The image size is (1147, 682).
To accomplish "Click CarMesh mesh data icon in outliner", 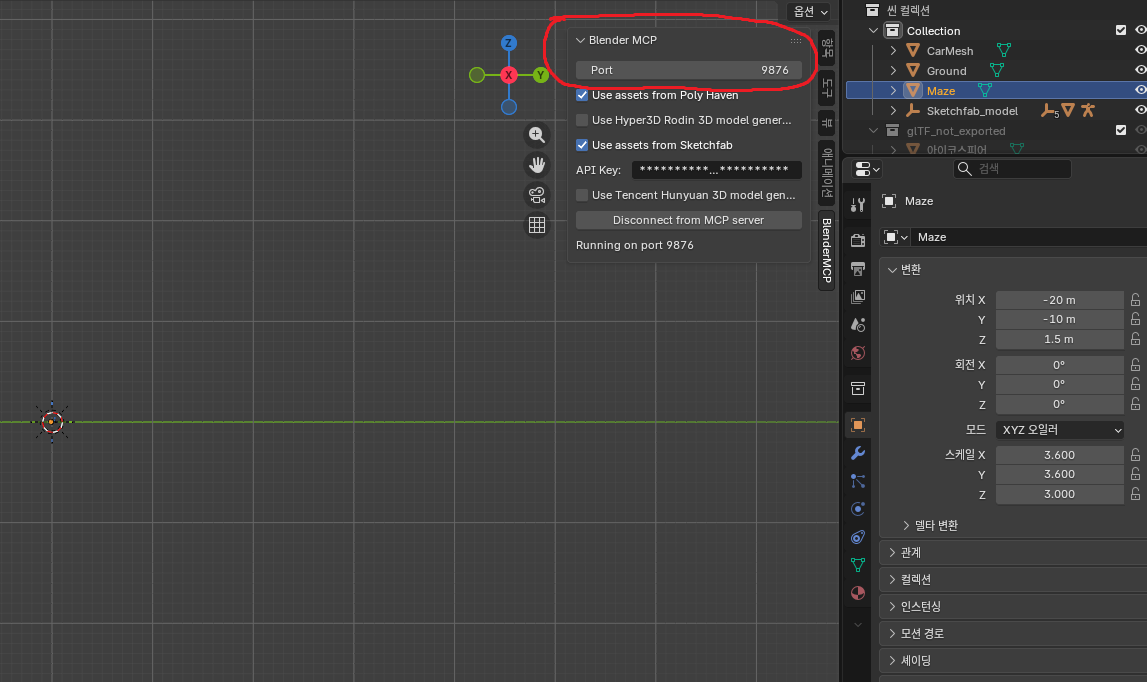I will pos(1004,50).
